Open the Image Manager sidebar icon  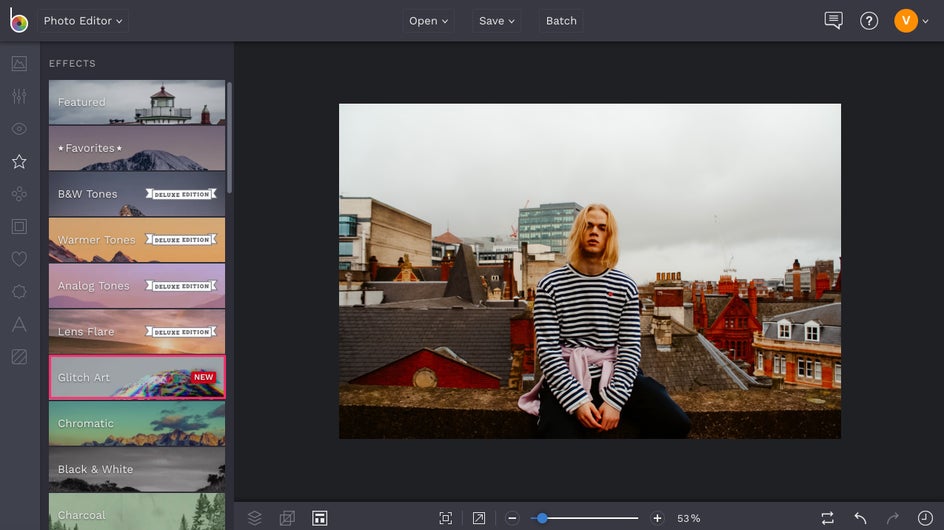tap(19, 64)
